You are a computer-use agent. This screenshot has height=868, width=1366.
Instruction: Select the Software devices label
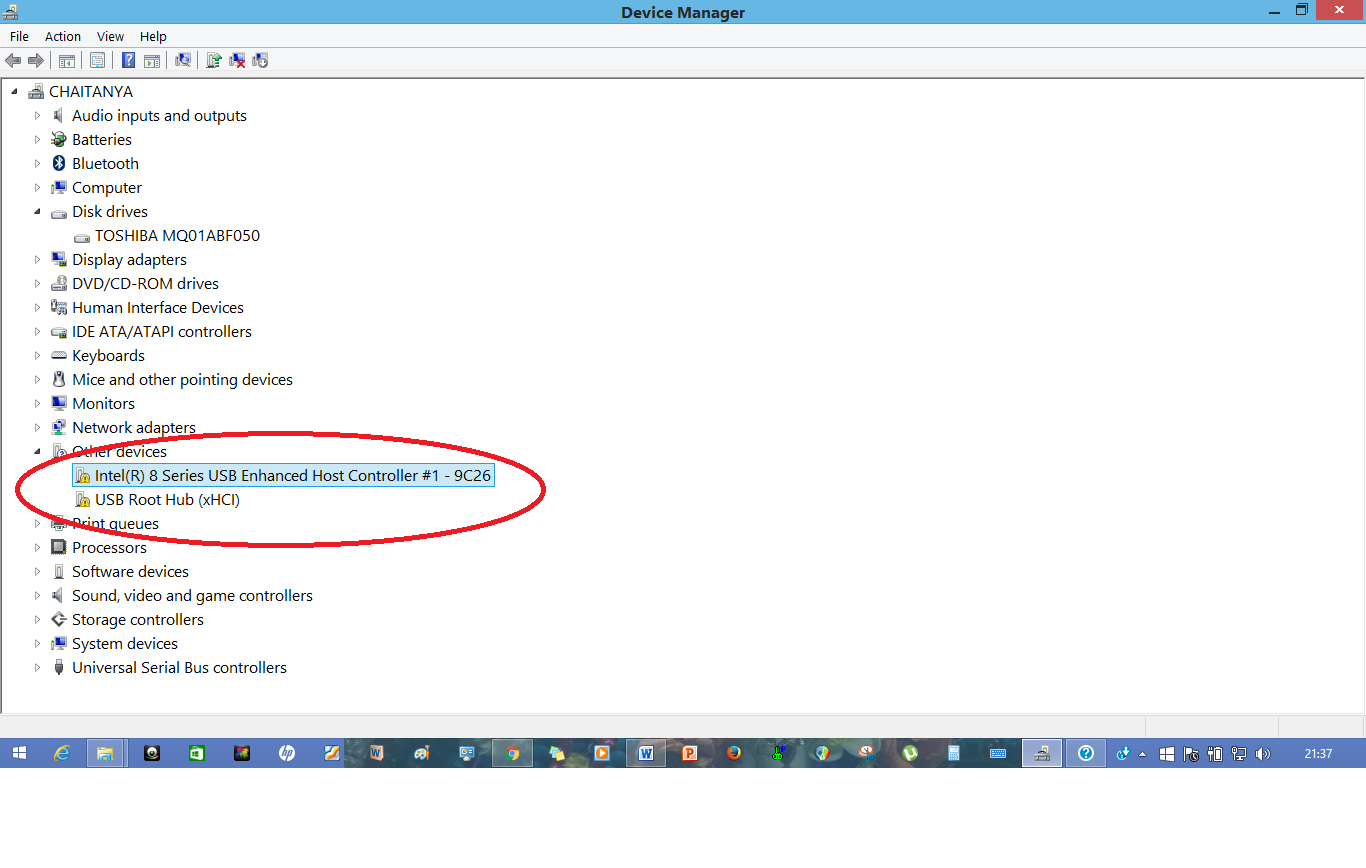pyautogui.click(x=130, y=572)
